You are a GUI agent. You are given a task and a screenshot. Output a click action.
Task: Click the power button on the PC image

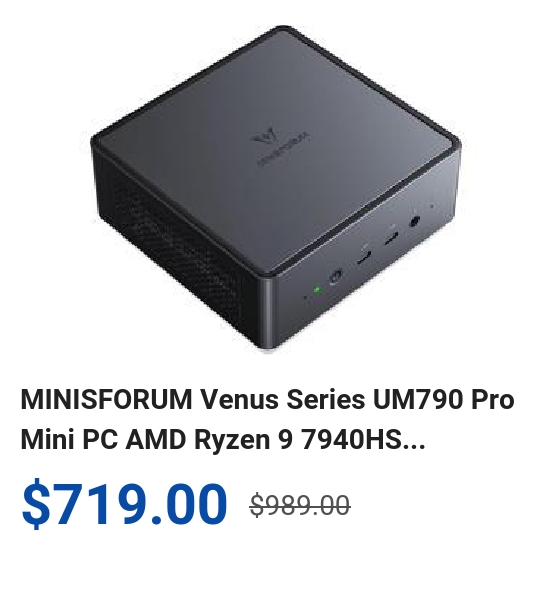[335, 277]
